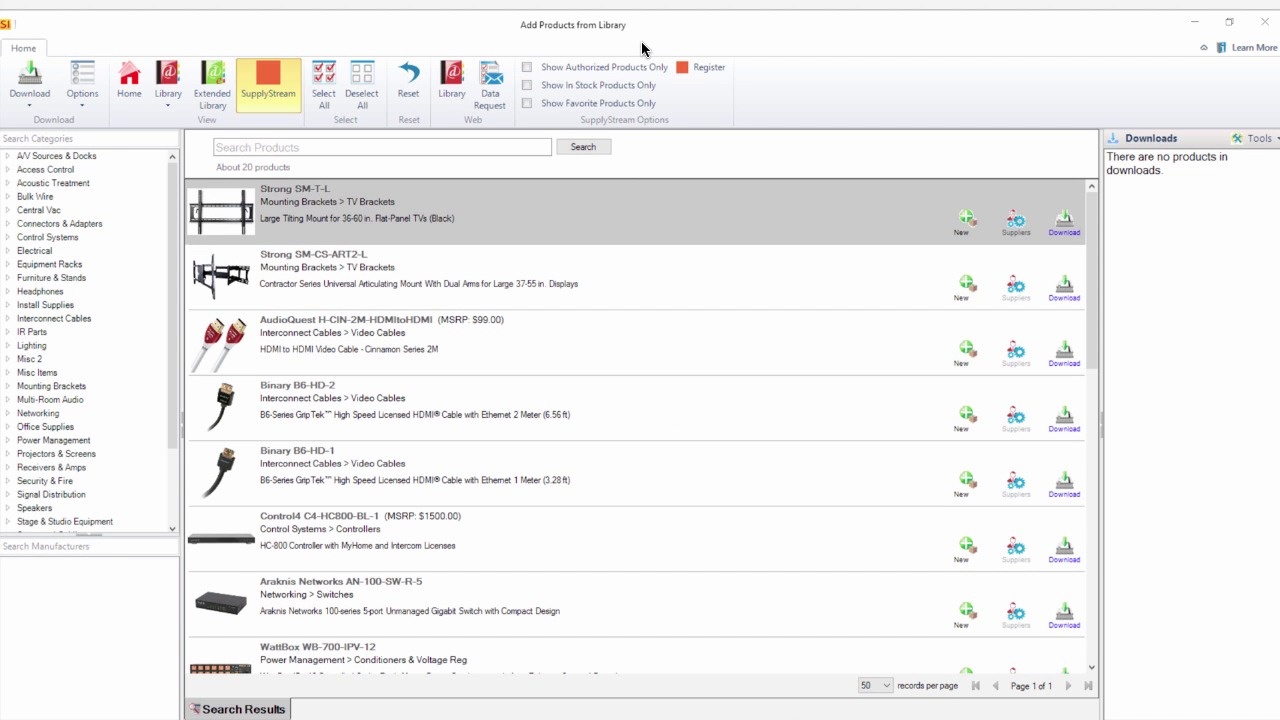Select the Speakers category

[x=34, y=508]
